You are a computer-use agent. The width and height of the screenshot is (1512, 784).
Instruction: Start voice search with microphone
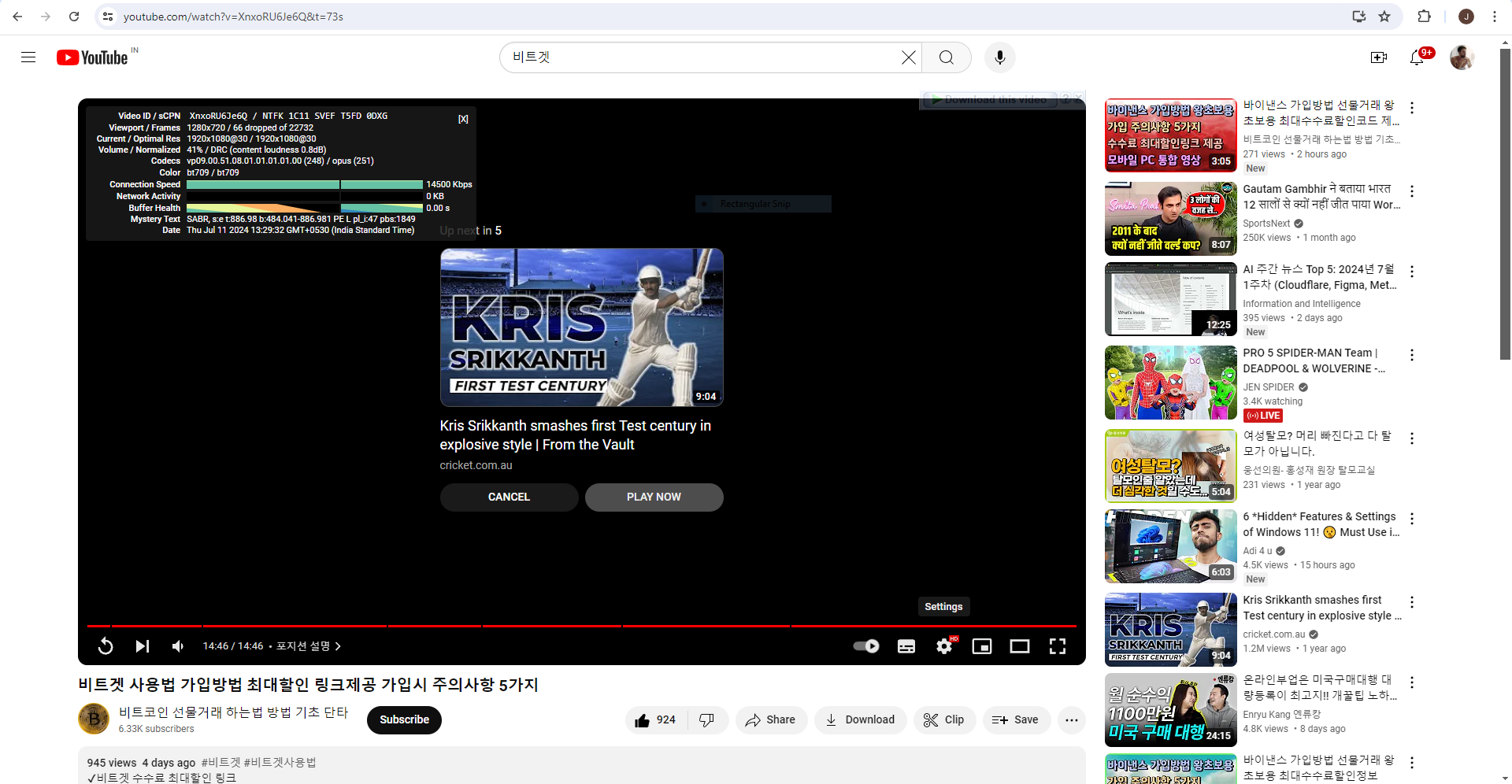pos(1000,57)
